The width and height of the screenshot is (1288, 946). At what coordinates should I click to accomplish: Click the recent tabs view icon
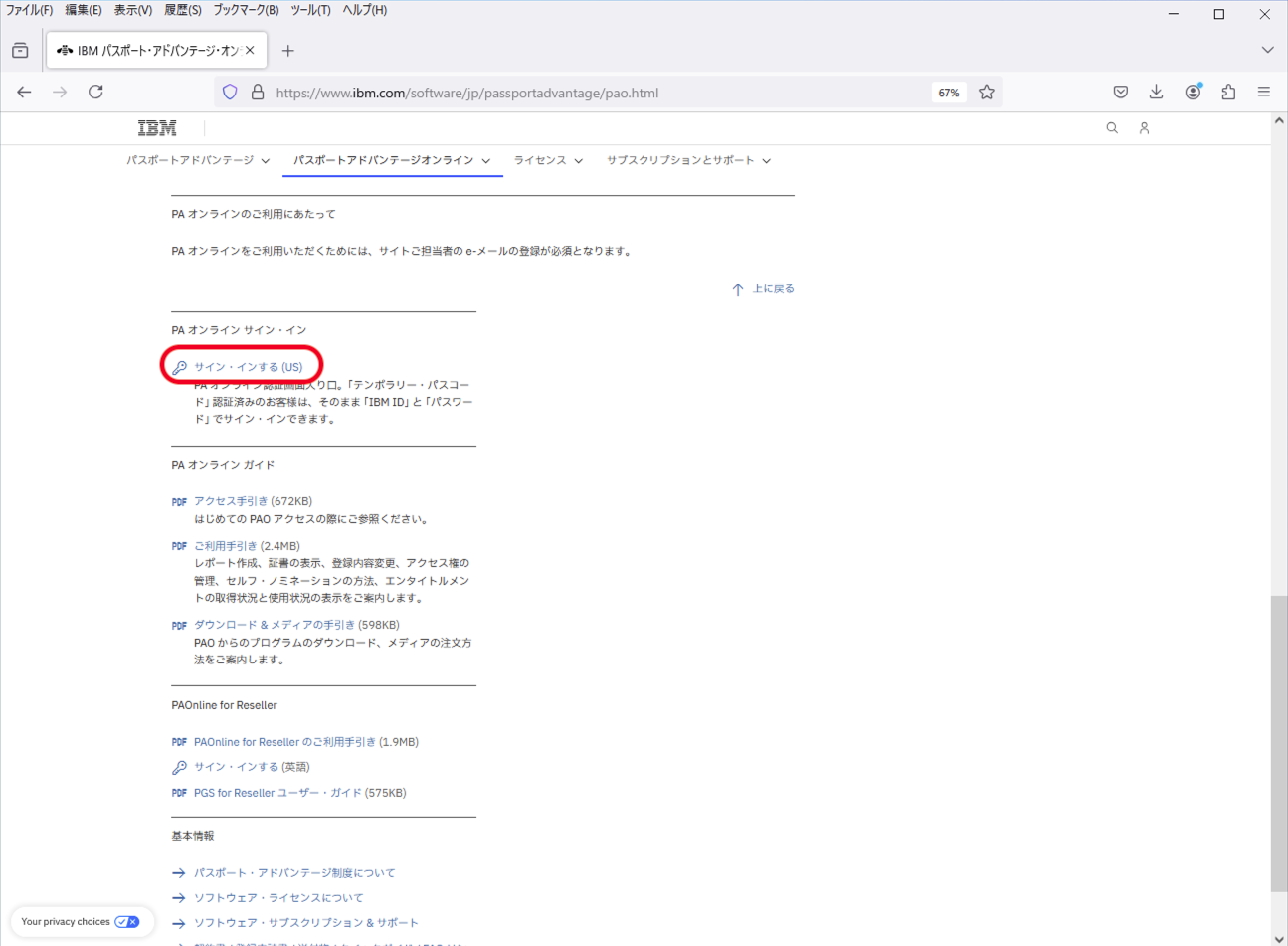click(20, 51)
